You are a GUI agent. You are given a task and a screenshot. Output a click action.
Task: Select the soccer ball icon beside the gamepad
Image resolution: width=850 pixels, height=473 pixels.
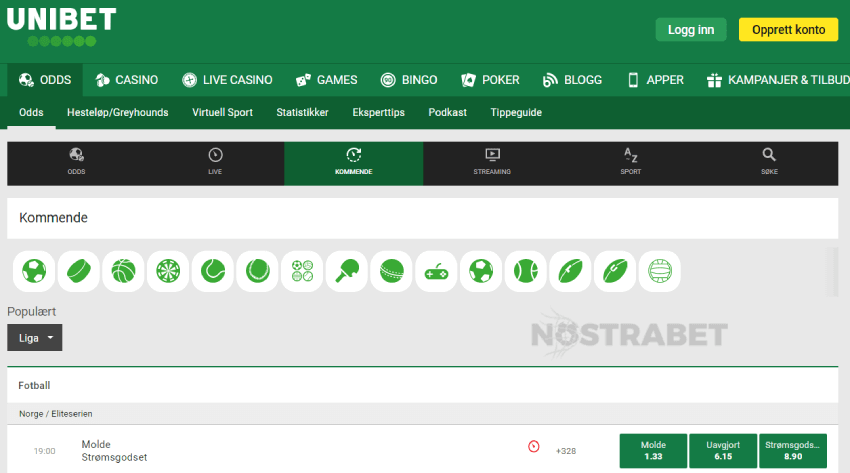[x=481, y=271]
